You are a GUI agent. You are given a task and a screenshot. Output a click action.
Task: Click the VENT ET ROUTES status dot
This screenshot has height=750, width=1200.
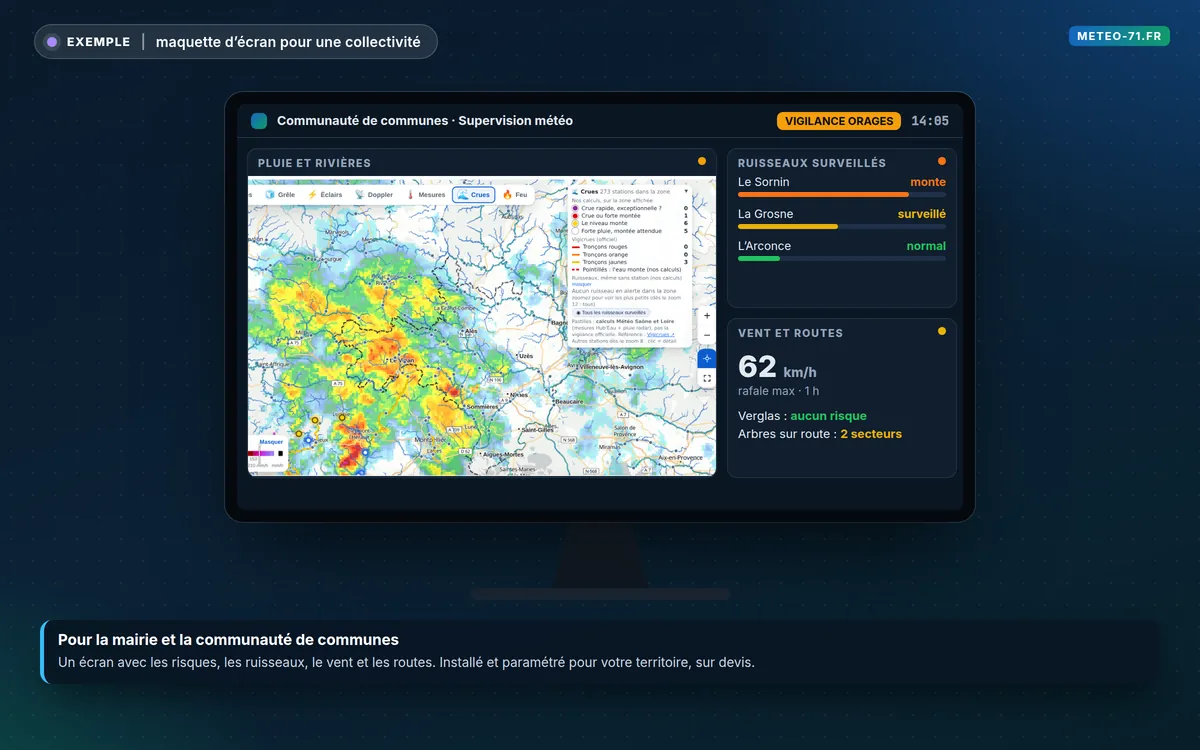(x=942, y=331)
